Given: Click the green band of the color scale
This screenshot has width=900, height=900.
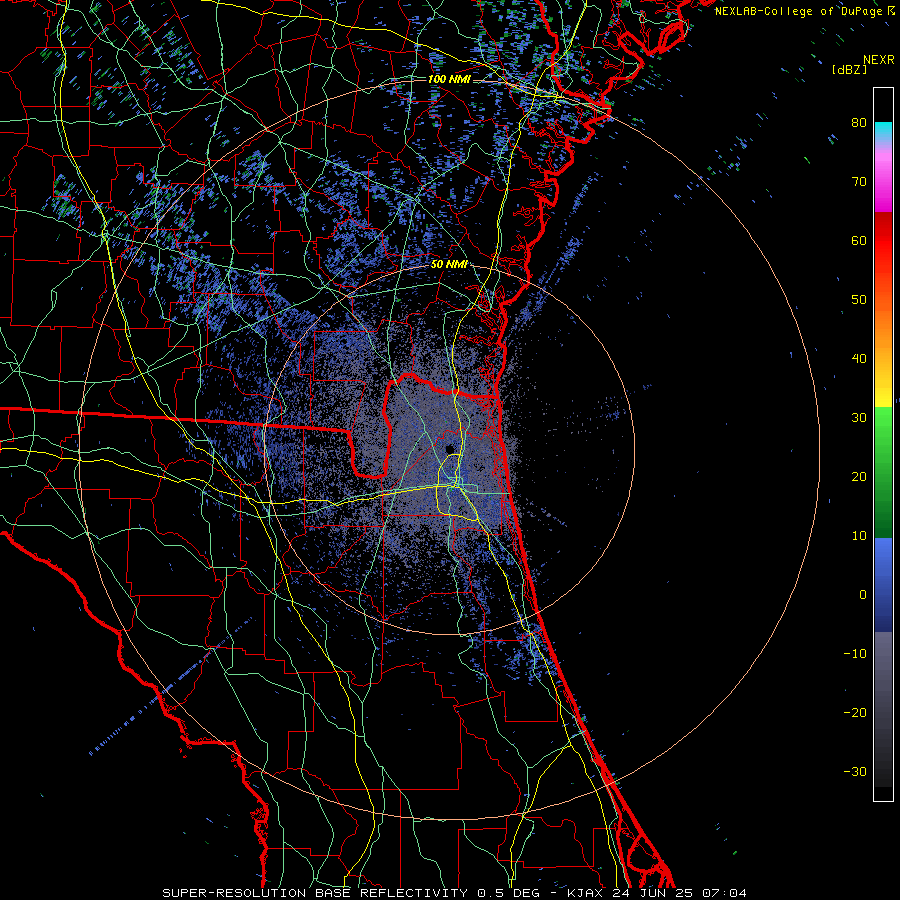Looking at the screenshot, I should pyautogui.click(x=883, y=472).
